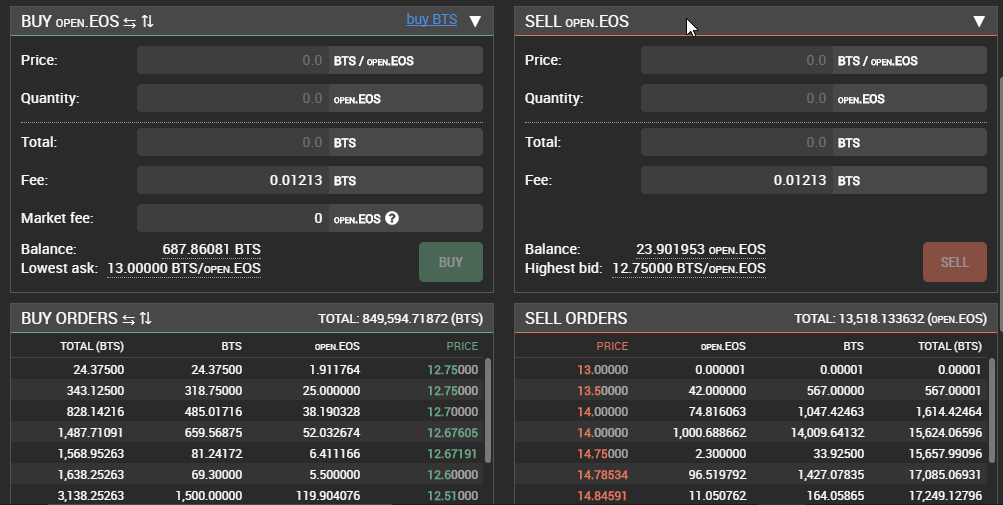Click sell orders total 13,518.133632 (OPEN.EOS)
This screenshot has width=1003, height=505.
[890, 319]
